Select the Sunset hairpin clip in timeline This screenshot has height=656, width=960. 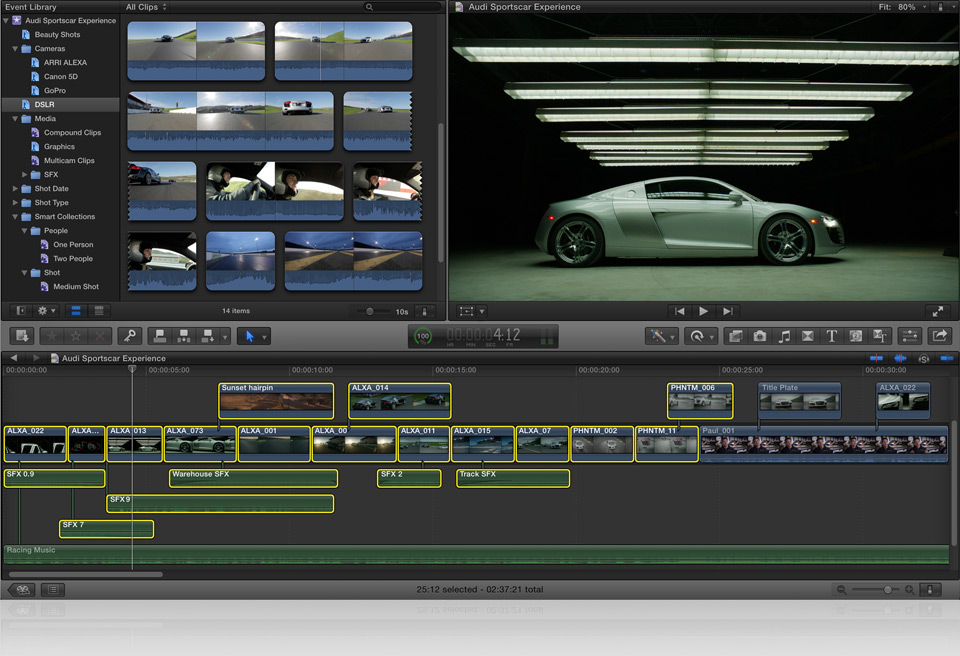coord(276,401)
